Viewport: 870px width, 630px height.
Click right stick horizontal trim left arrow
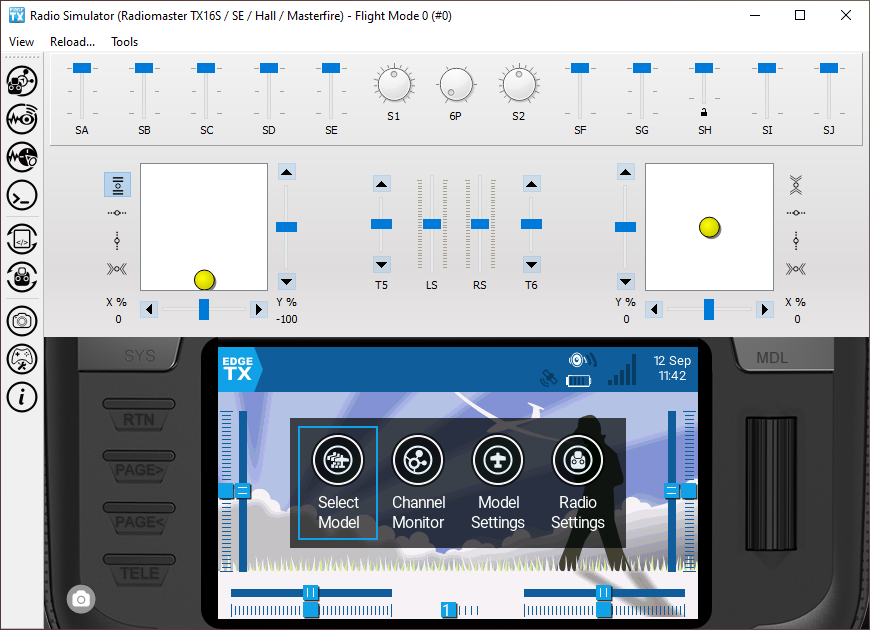point(654,309)
